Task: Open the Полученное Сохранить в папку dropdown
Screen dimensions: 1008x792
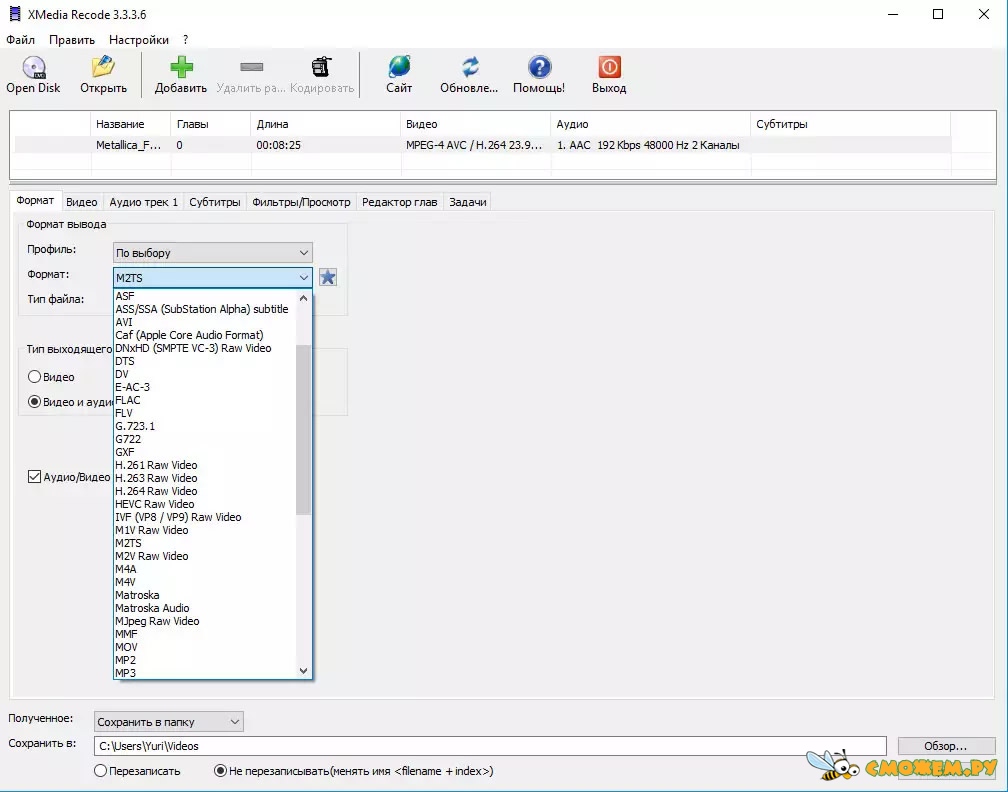Action: (168, 722)
